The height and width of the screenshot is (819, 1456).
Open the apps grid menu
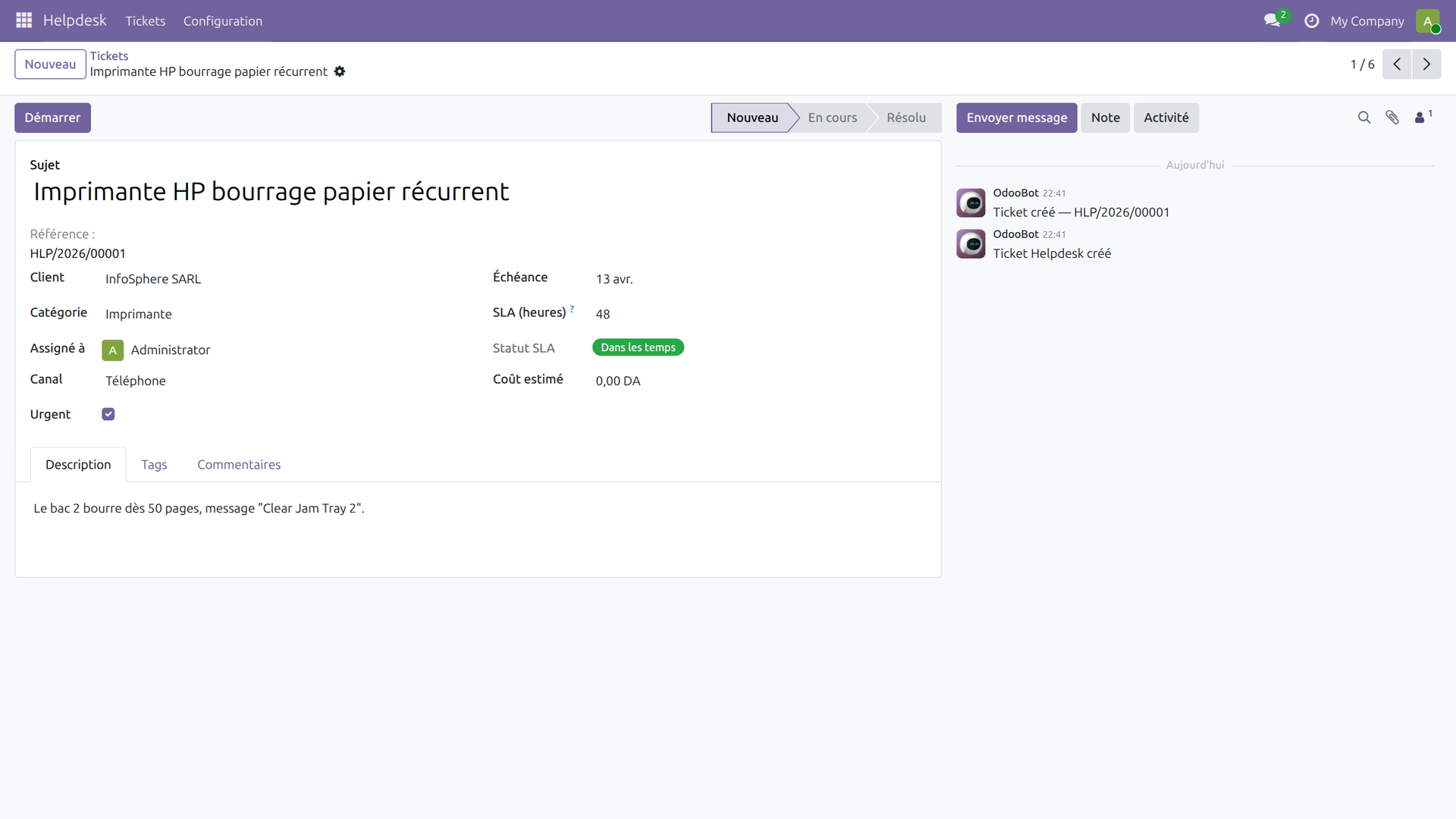point(24,20)
